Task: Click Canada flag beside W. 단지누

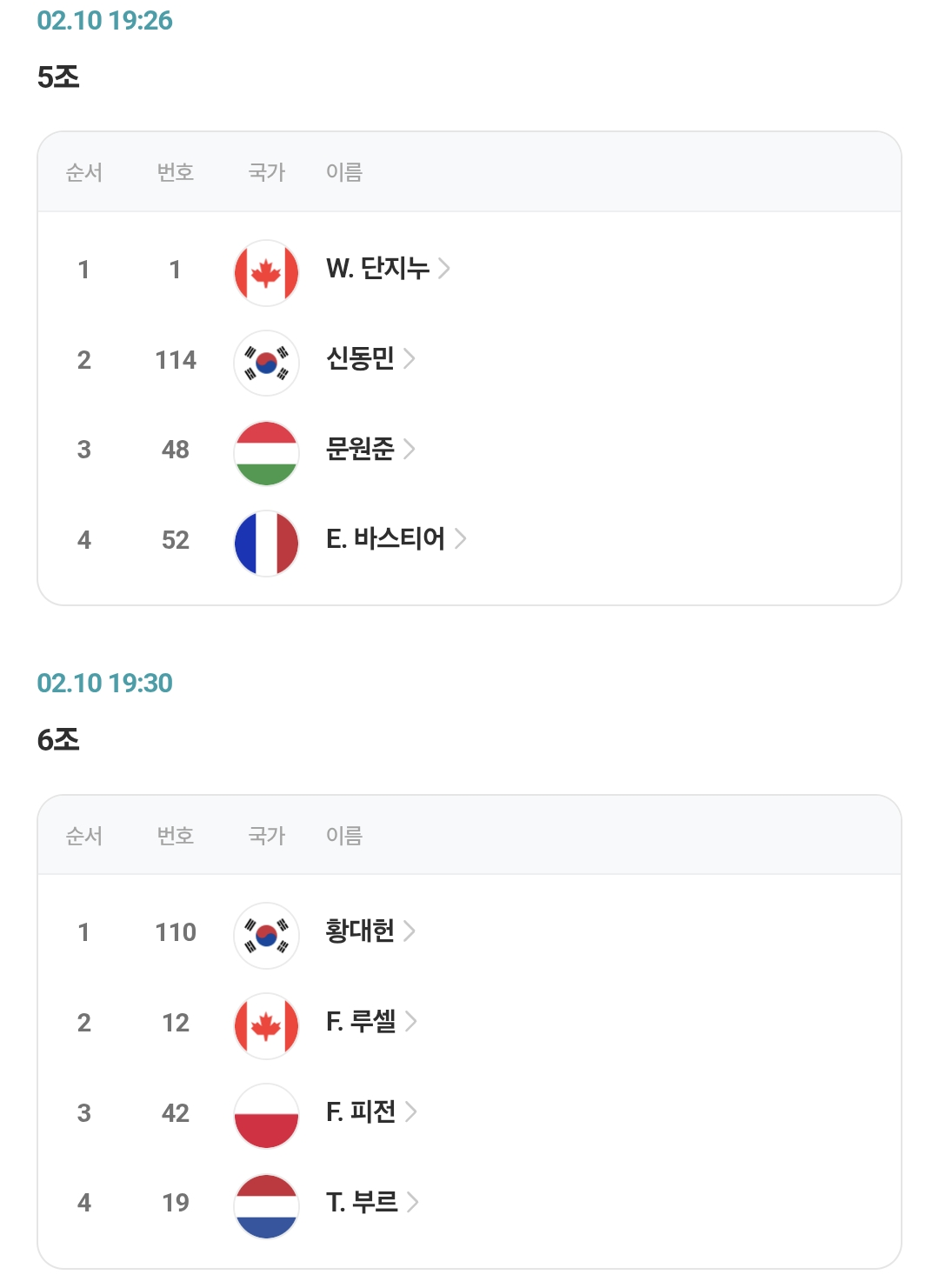Action: 266,273
